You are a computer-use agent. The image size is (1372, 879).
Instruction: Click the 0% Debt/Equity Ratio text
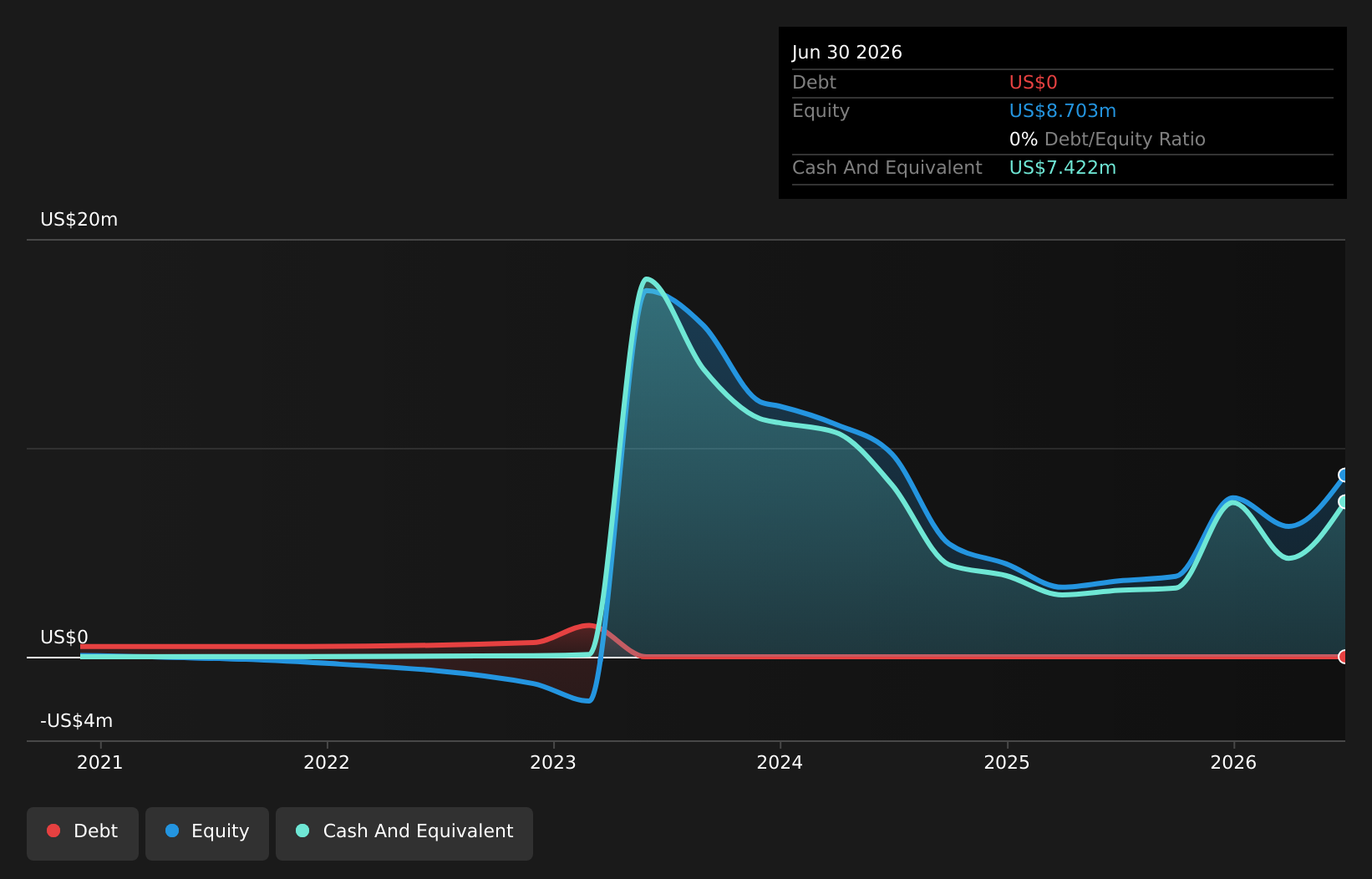pyautogui.click(x=1107, y=140)
